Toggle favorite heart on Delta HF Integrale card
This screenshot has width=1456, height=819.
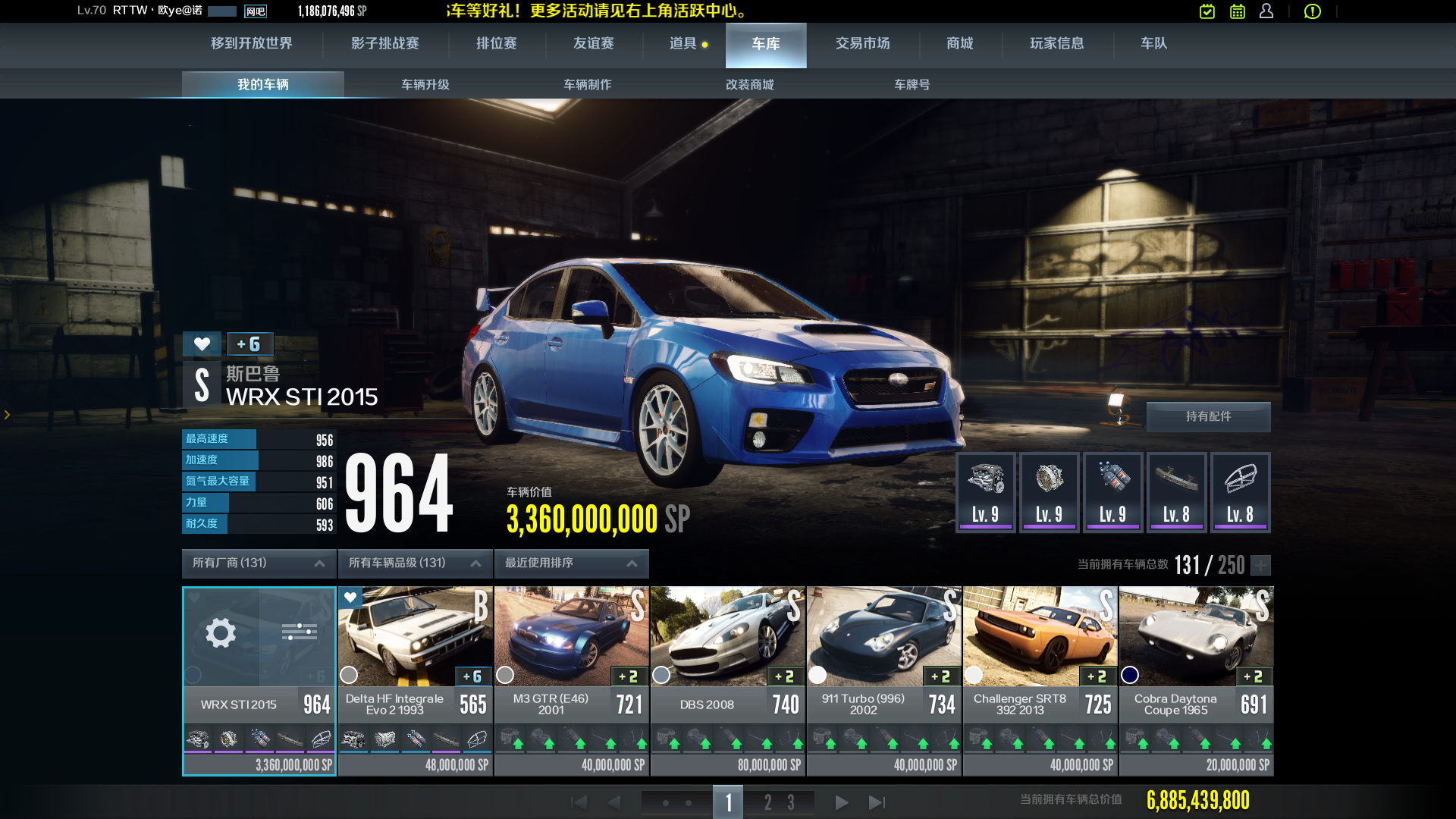pos(350,598)
